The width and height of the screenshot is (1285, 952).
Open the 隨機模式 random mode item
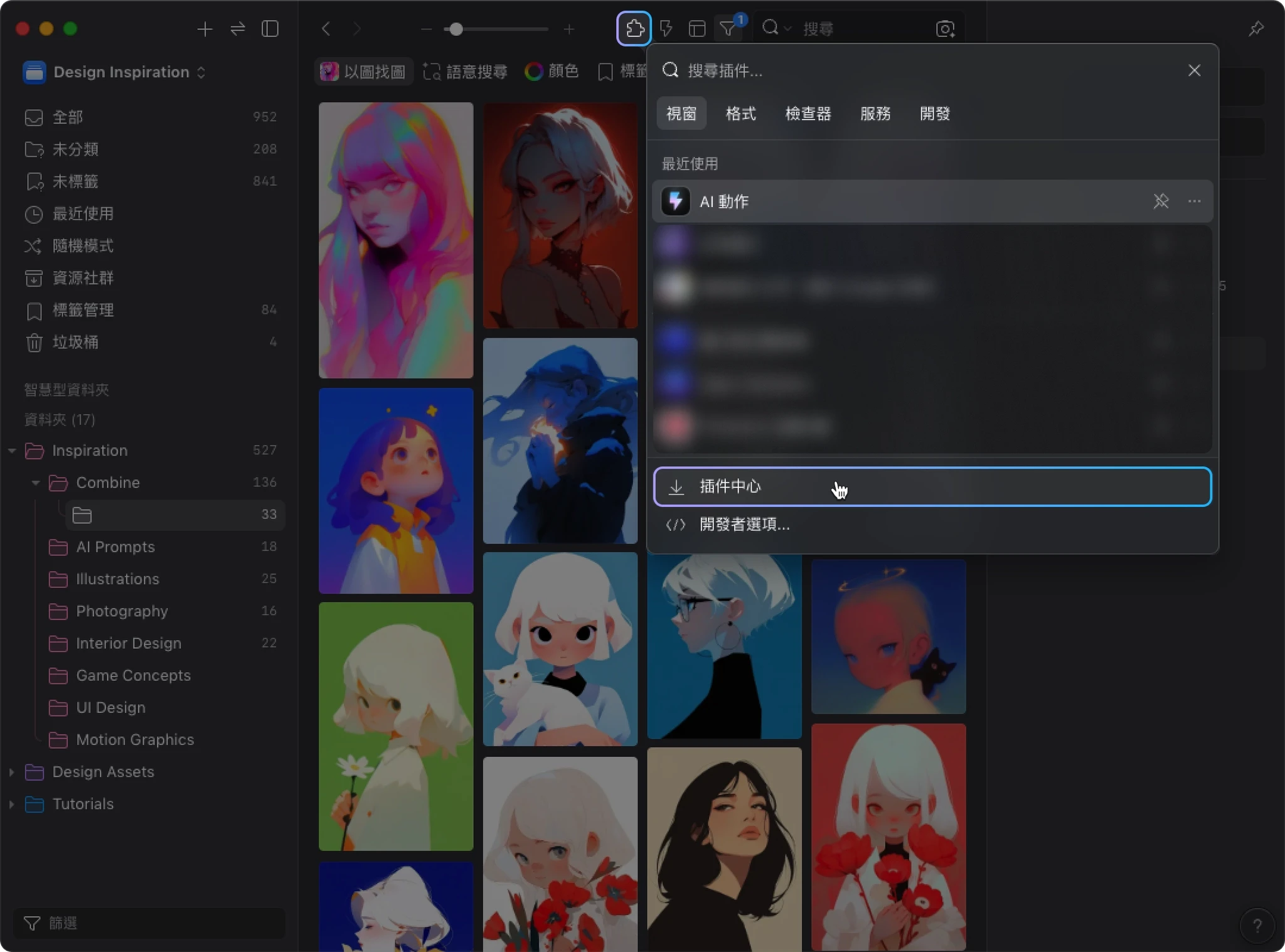83,246
